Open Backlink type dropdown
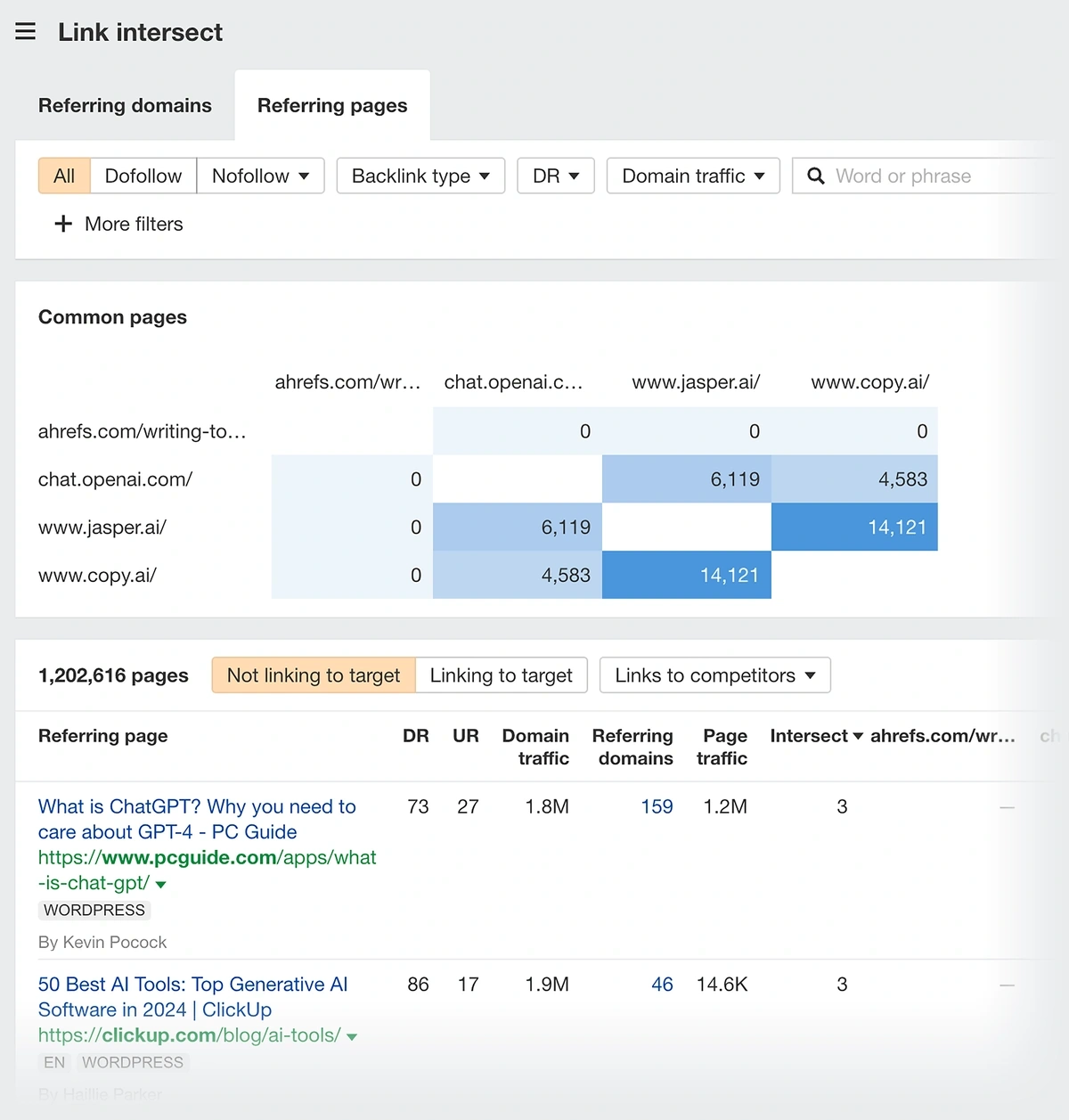The width and height of the screenshot is (1069, 1120). point(420,176)
